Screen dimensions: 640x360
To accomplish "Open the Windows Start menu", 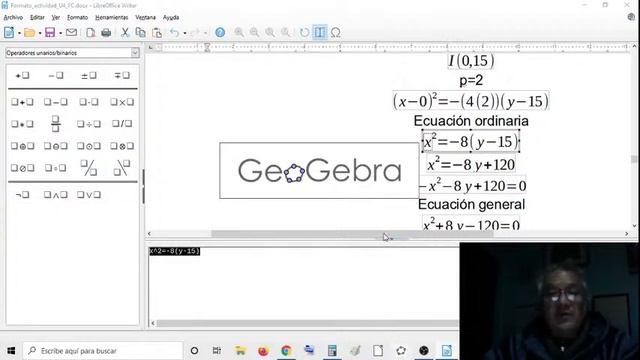I will (x=11, y=351).
